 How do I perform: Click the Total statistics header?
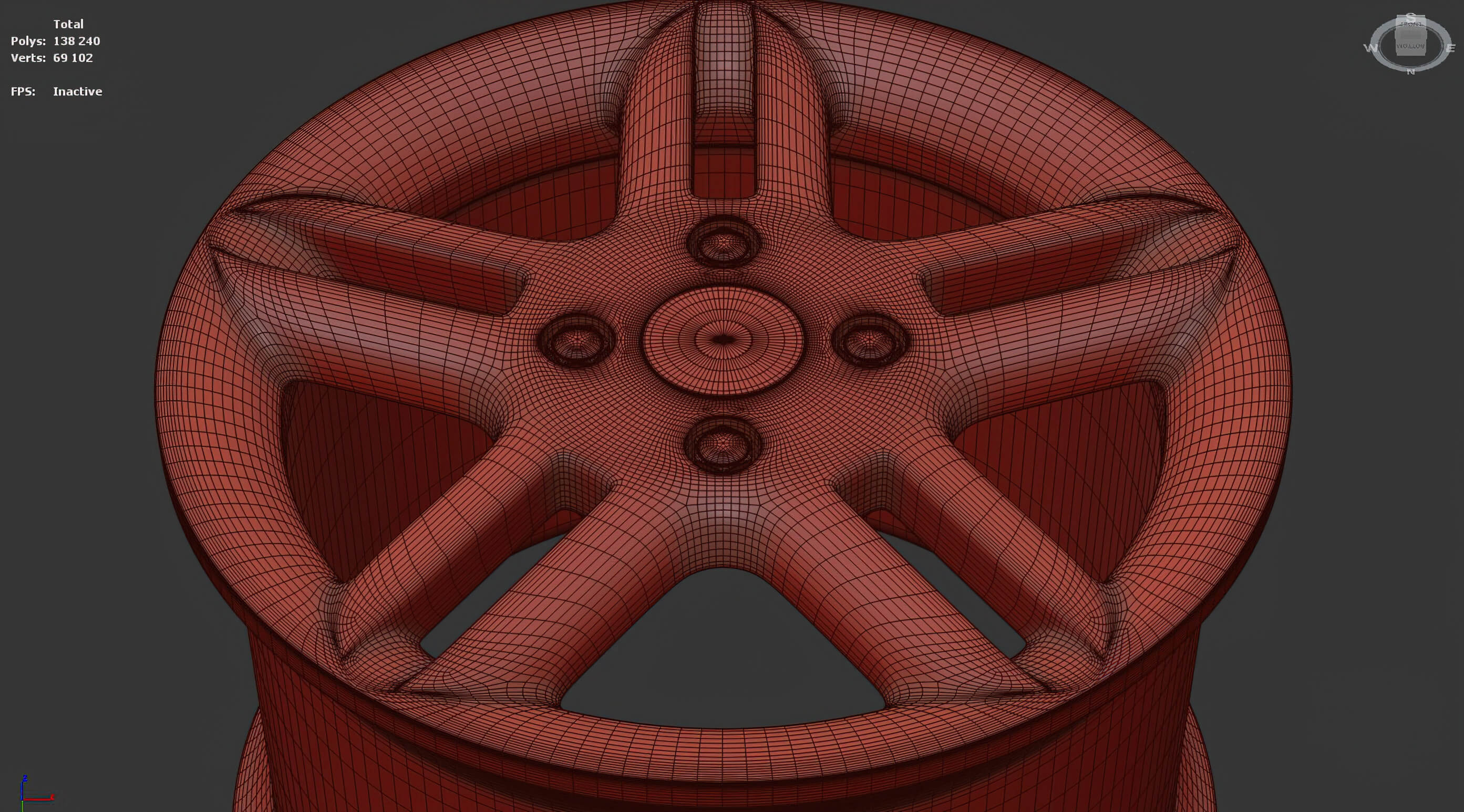point(68,24)
